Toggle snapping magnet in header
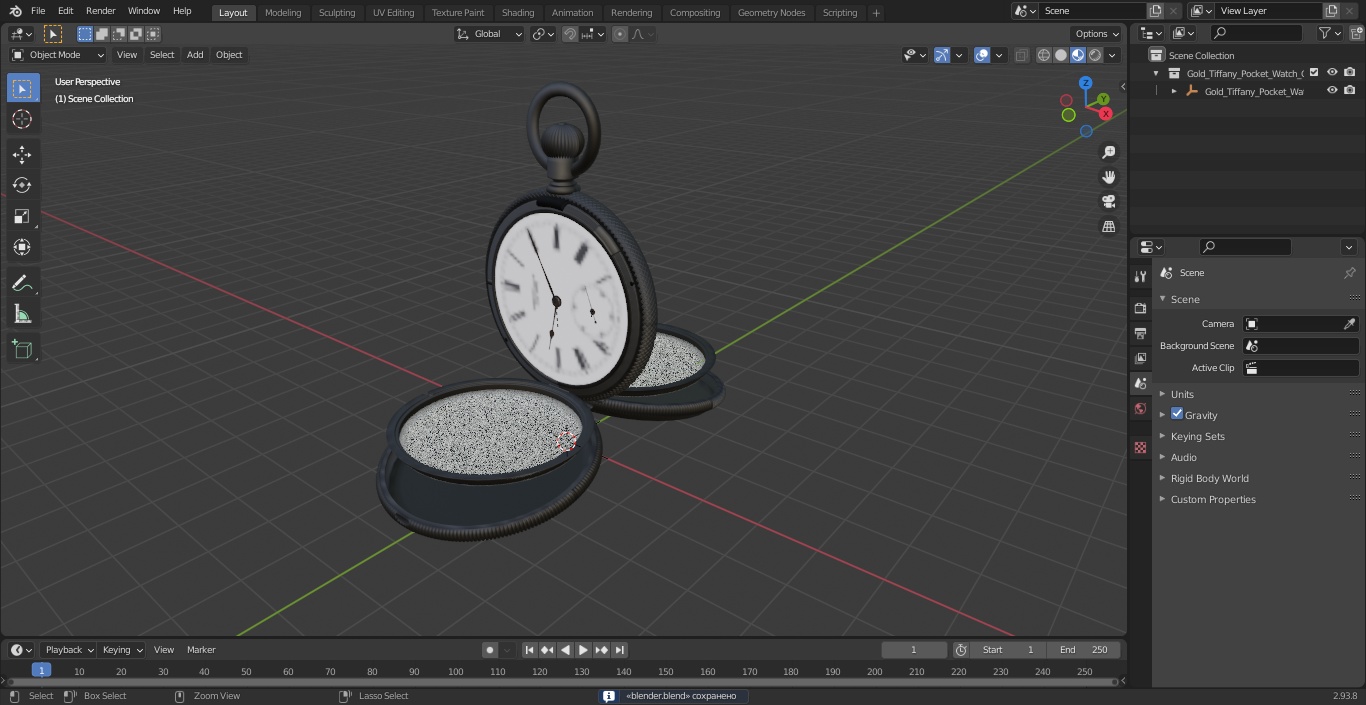Viewport: 1366px width, 705px height. (x=569, y=34)
